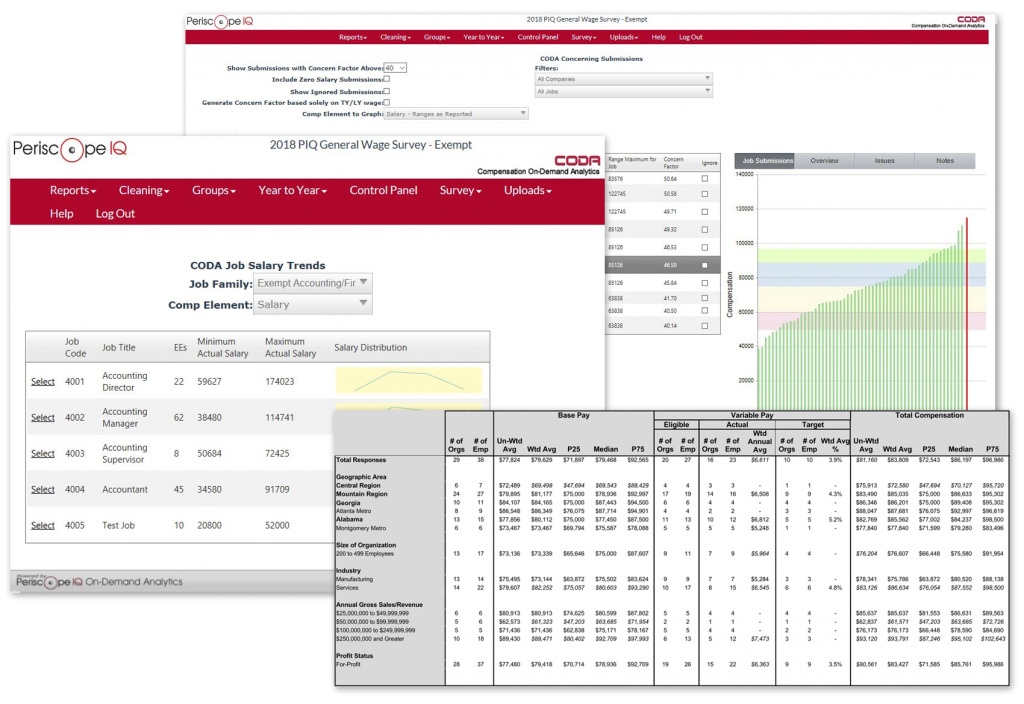
Task: Click the Periscope IQ logo on the back window
Action: click(221, 20)
